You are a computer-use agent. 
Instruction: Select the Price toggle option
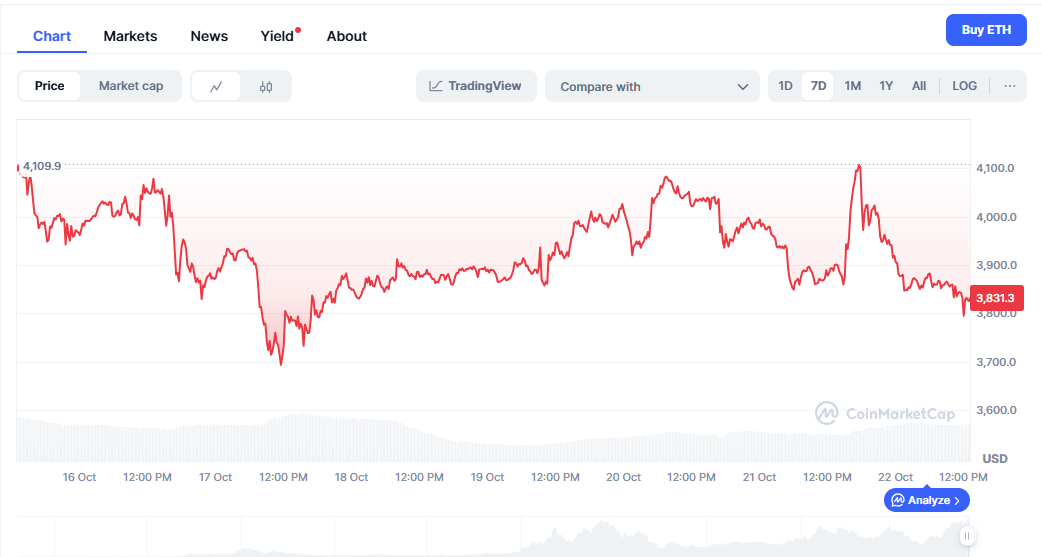click(x=50, y=86)
